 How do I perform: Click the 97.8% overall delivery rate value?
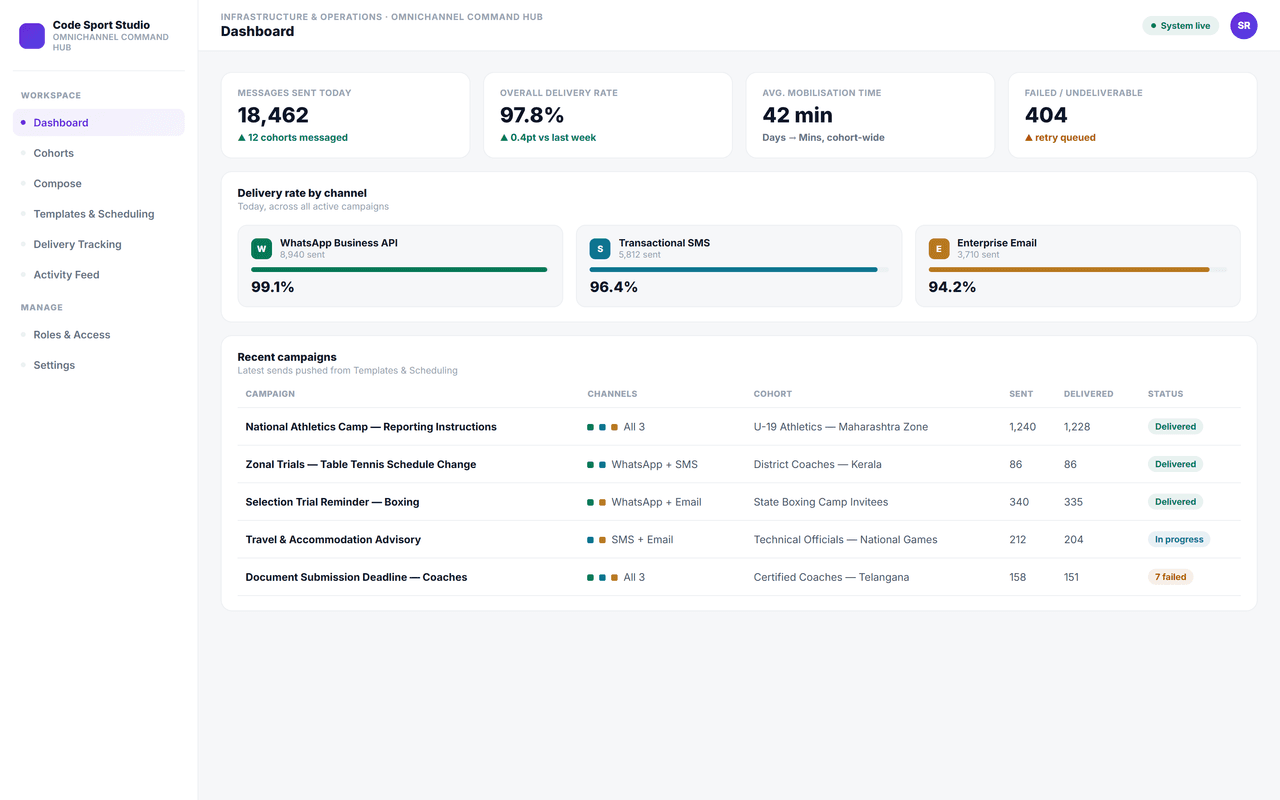[532, 115]
